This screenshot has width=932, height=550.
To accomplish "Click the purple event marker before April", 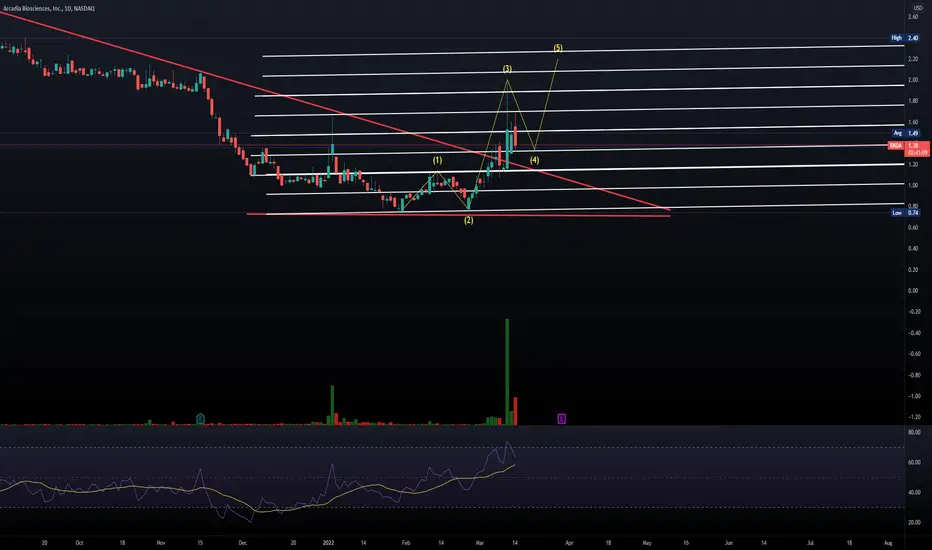I will click(562, 419).
